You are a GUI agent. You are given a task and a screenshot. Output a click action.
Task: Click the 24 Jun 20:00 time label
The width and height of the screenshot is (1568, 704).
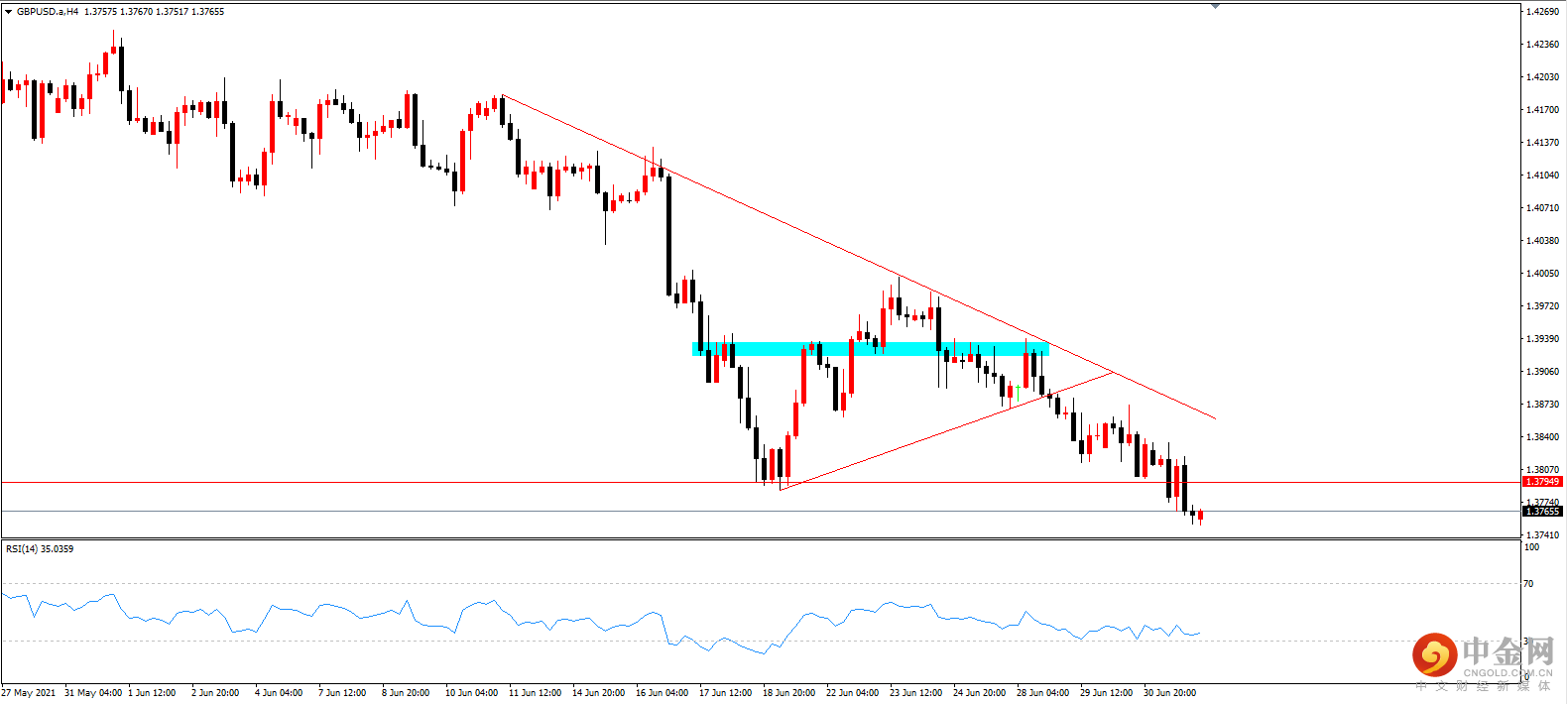pos(980,693)
